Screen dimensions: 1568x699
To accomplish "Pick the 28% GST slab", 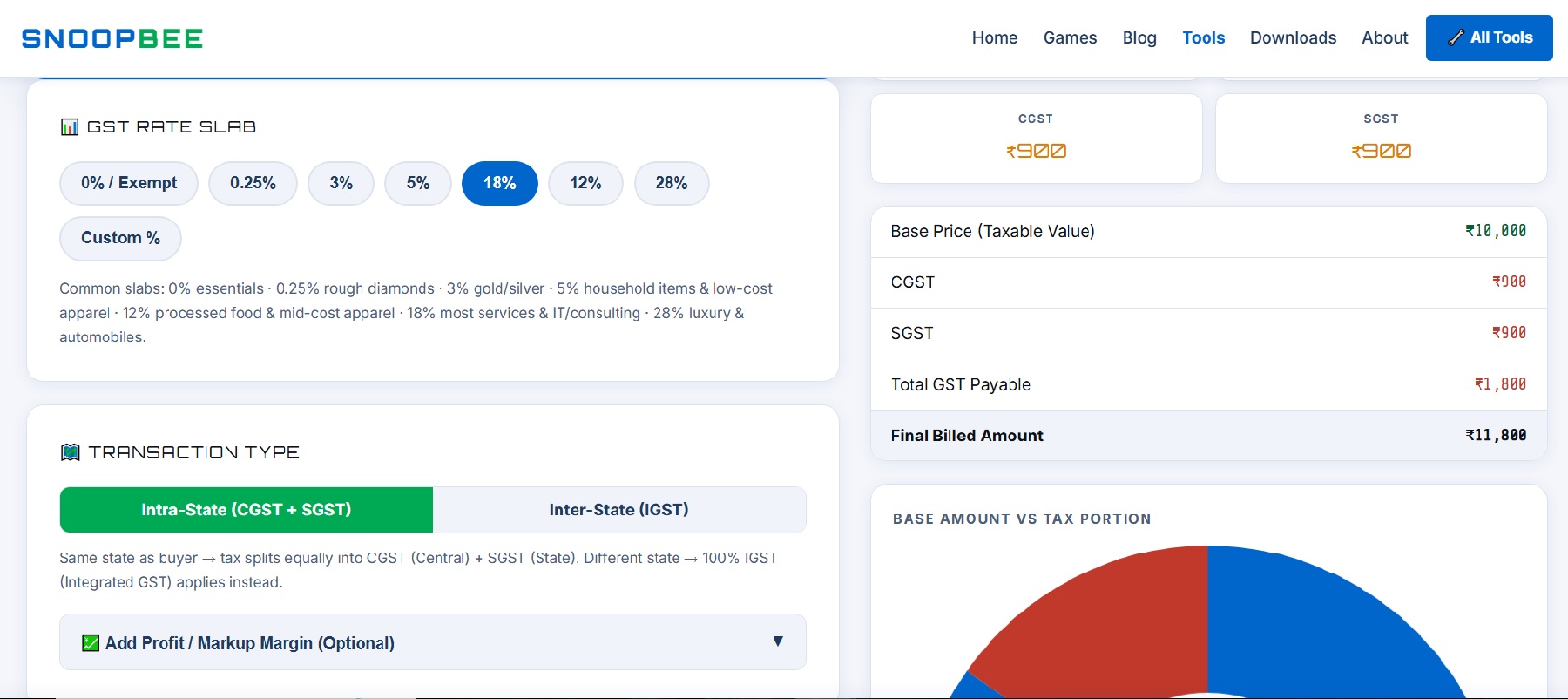I will (x=672, y=183).
